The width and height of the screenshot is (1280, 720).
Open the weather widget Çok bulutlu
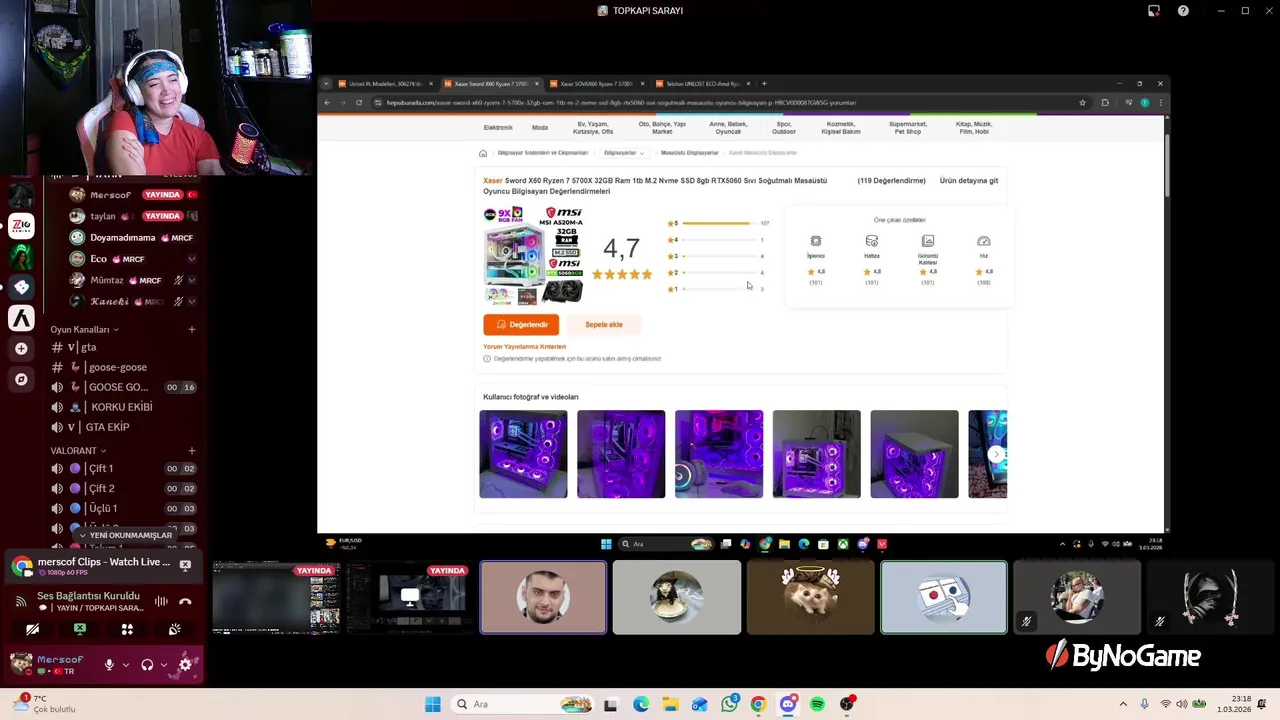(42, 704)
